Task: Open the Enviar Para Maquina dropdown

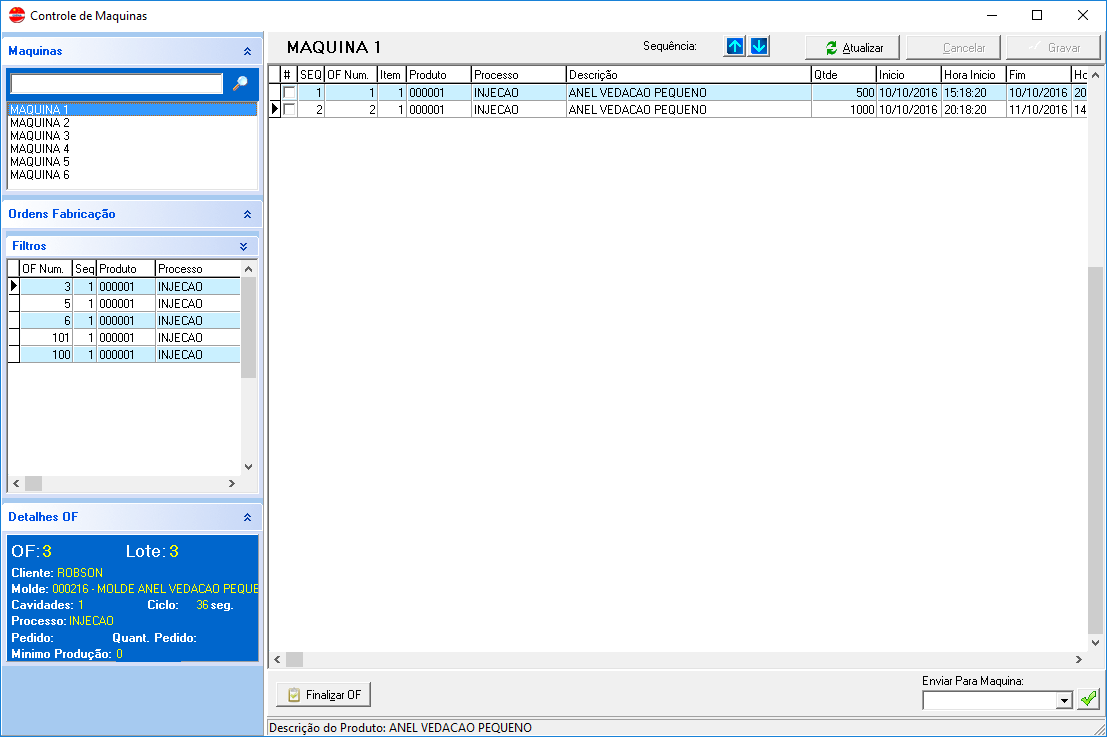Action: (1063, 701)
